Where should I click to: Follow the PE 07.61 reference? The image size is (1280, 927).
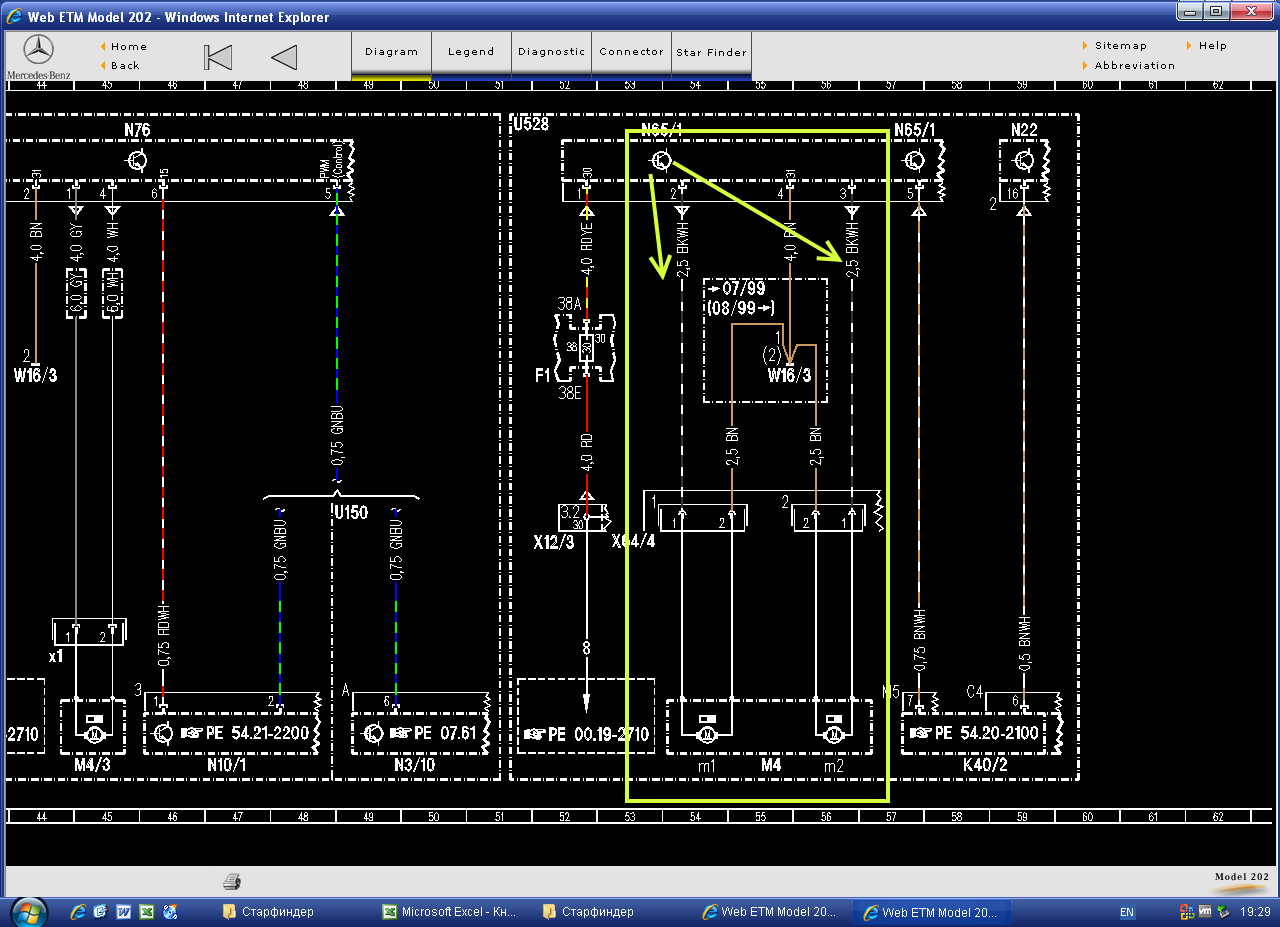point(434,734)
